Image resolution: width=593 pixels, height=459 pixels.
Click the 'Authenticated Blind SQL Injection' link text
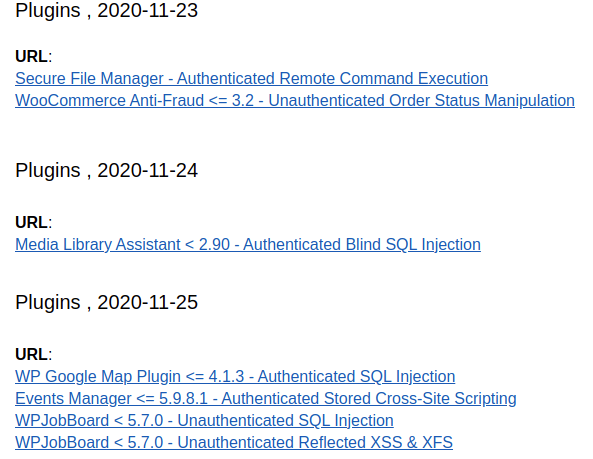[x=362, y=245]
